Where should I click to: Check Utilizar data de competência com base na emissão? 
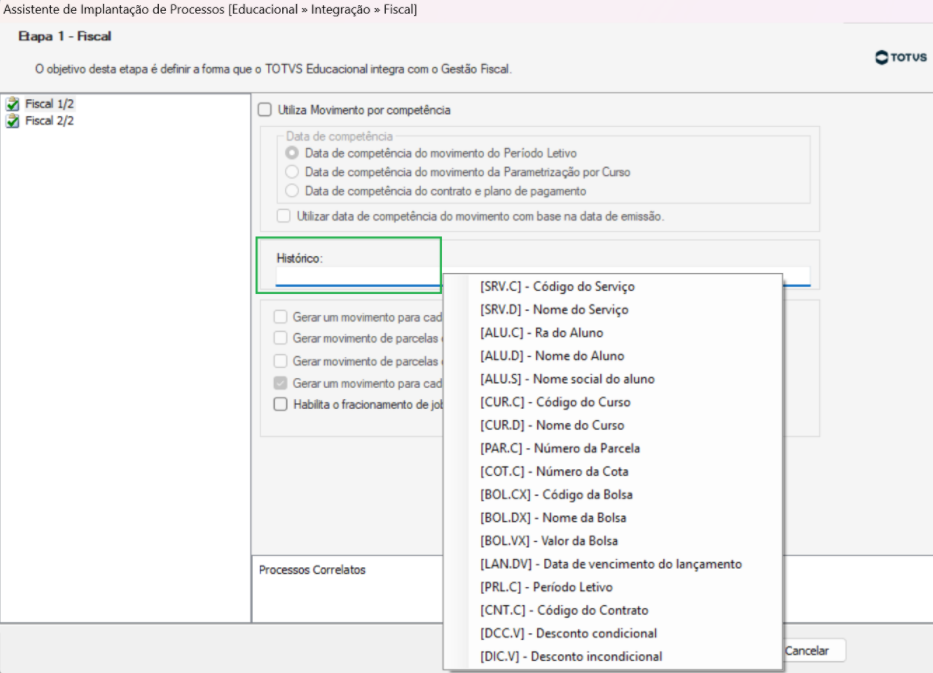(x=284, y=216)
